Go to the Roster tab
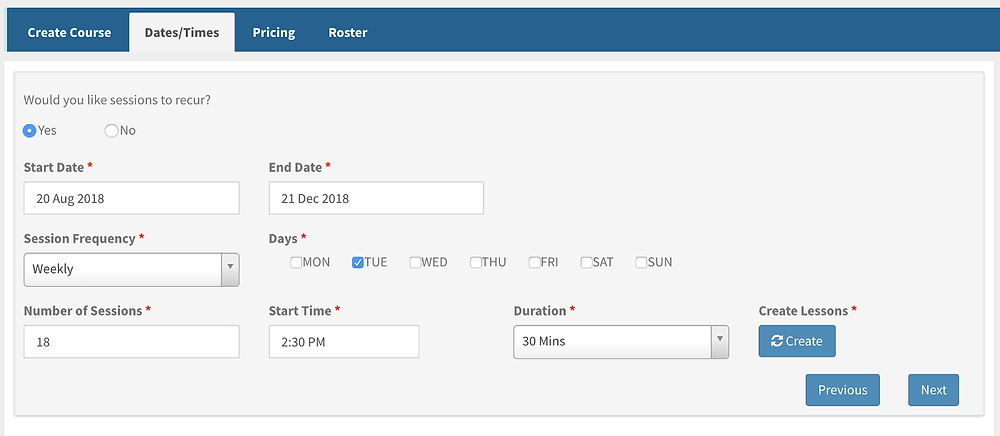 pos(348,33)
